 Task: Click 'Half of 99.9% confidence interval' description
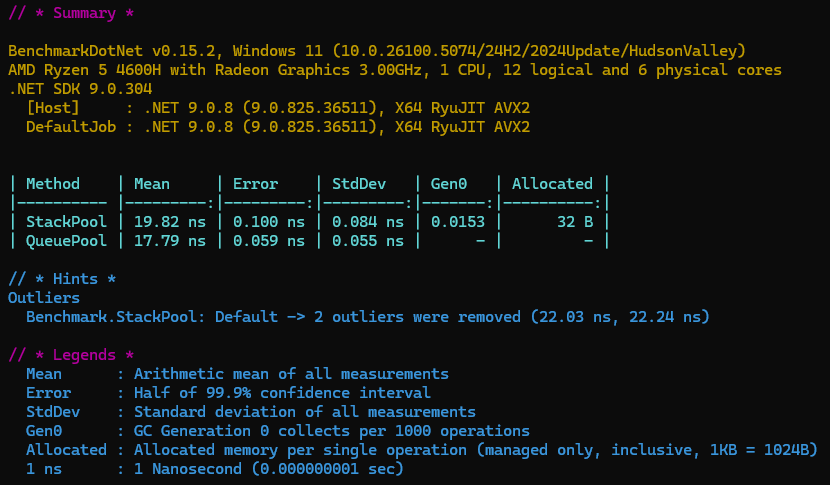pyautogui.click(x=282, y=393)
